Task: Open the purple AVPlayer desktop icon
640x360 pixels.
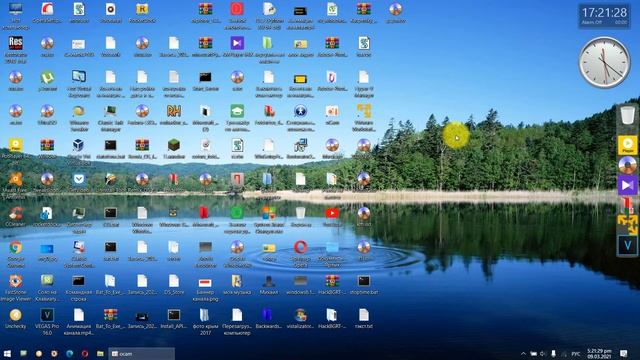Action: pyautogui.click(x=237, y=43)
